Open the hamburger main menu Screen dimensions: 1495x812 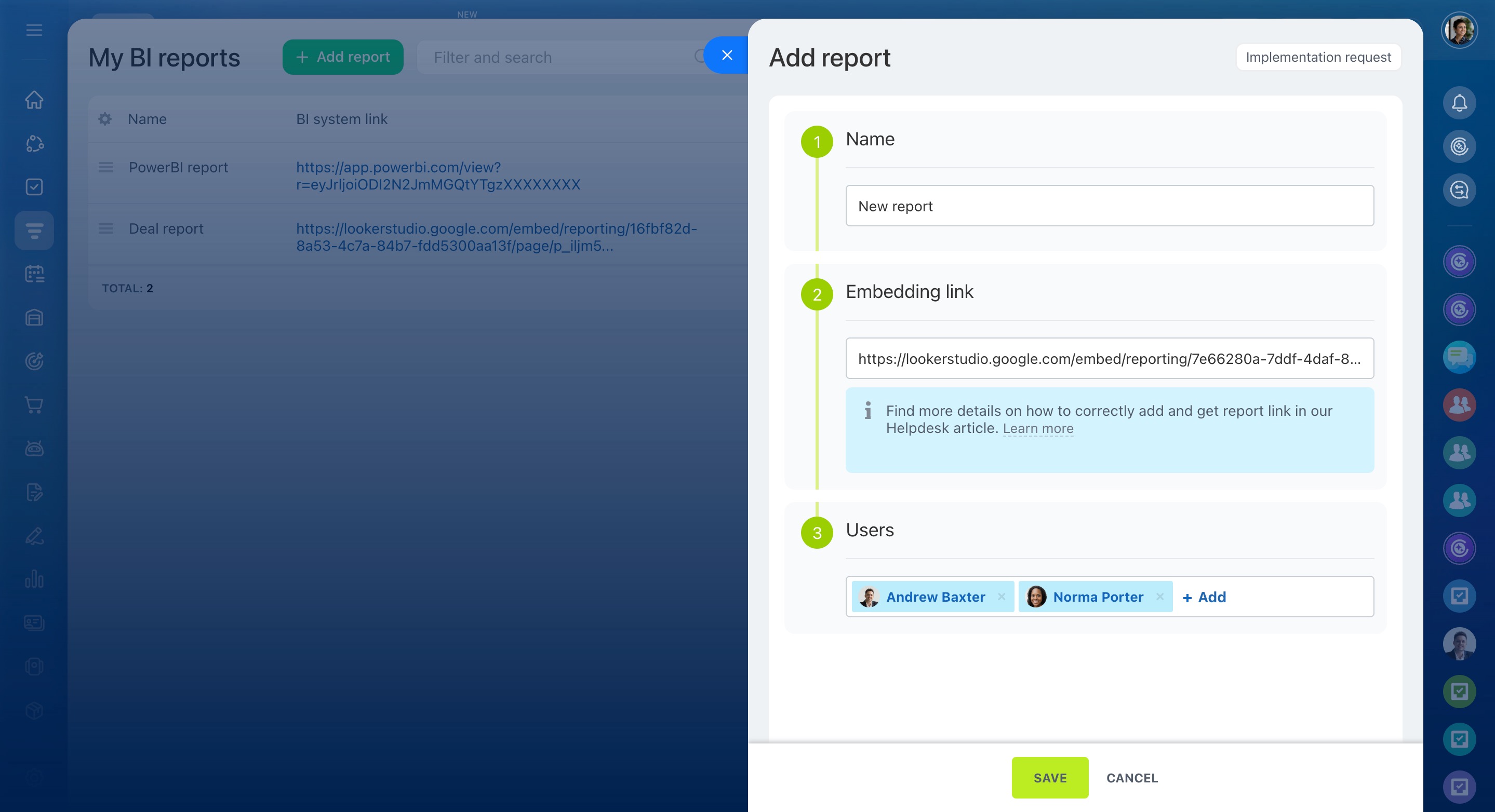(x=34, y=30)
